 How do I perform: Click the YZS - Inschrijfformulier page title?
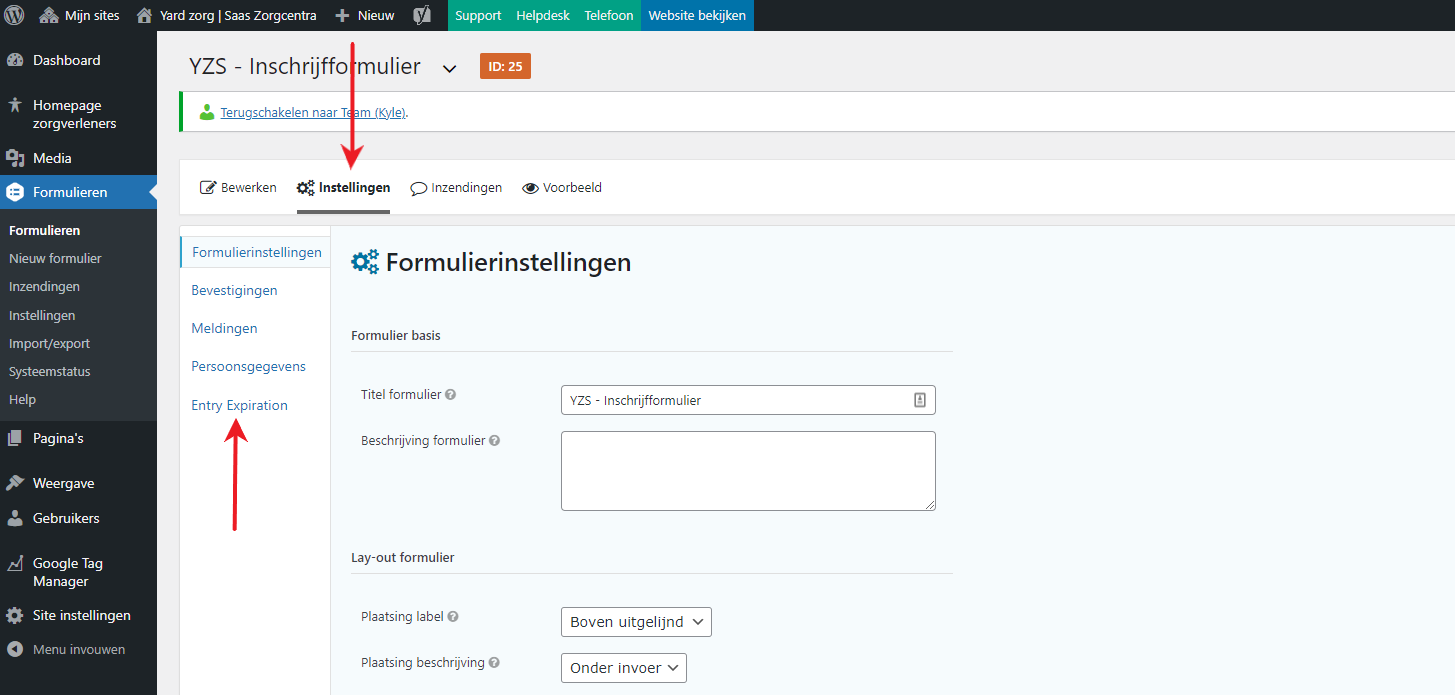[305, 67]
